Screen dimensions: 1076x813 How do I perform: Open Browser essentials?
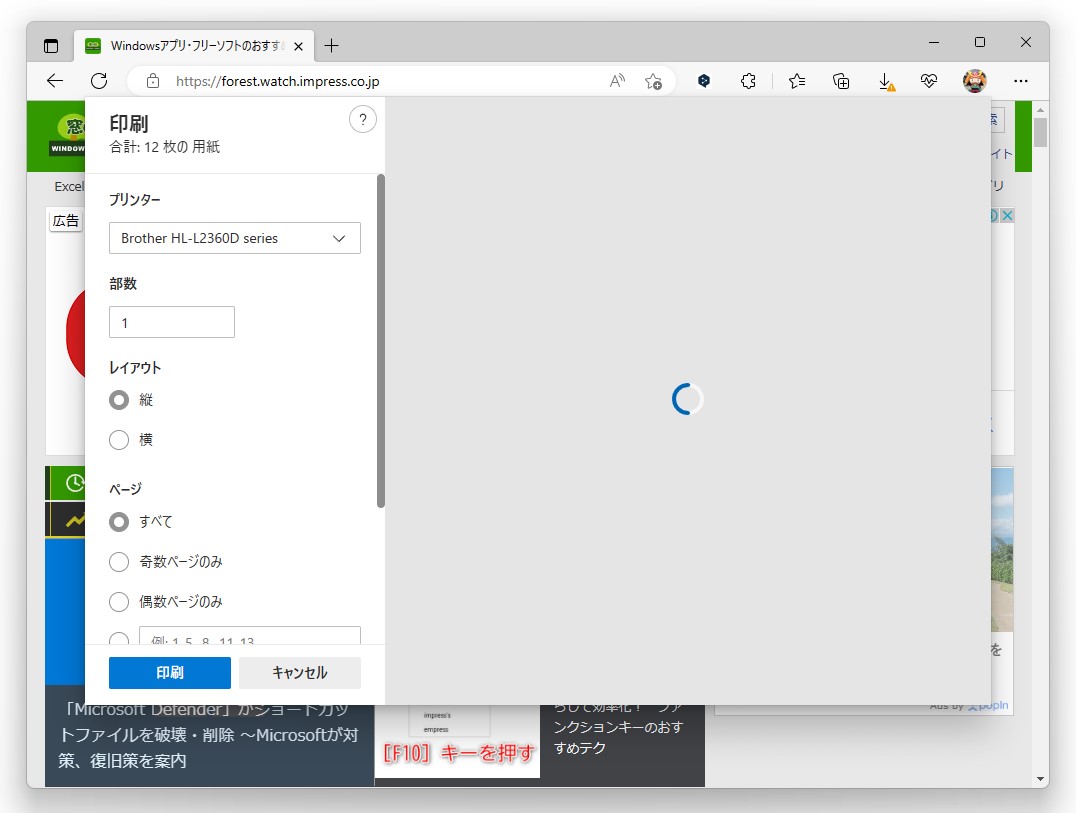tap(929, 81)
